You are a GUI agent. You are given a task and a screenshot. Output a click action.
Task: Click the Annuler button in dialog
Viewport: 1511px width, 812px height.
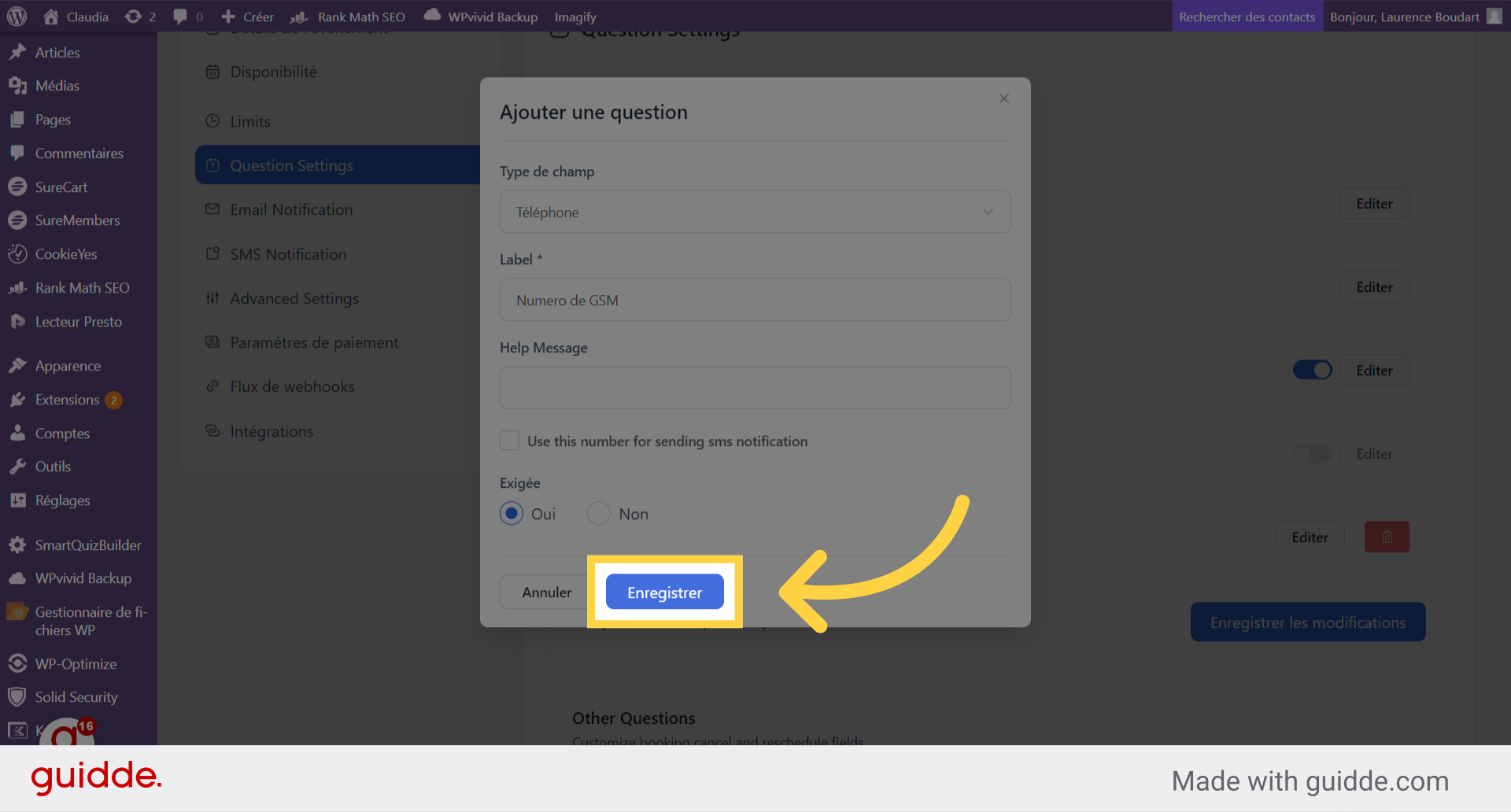coord(547,592)
